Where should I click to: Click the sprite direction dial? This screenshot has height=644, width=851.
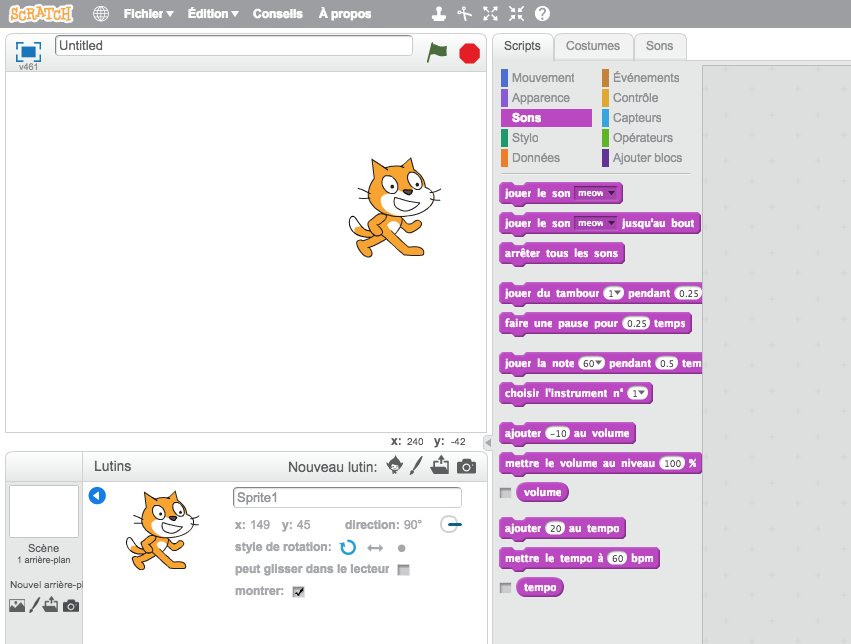tap(450, 525)
